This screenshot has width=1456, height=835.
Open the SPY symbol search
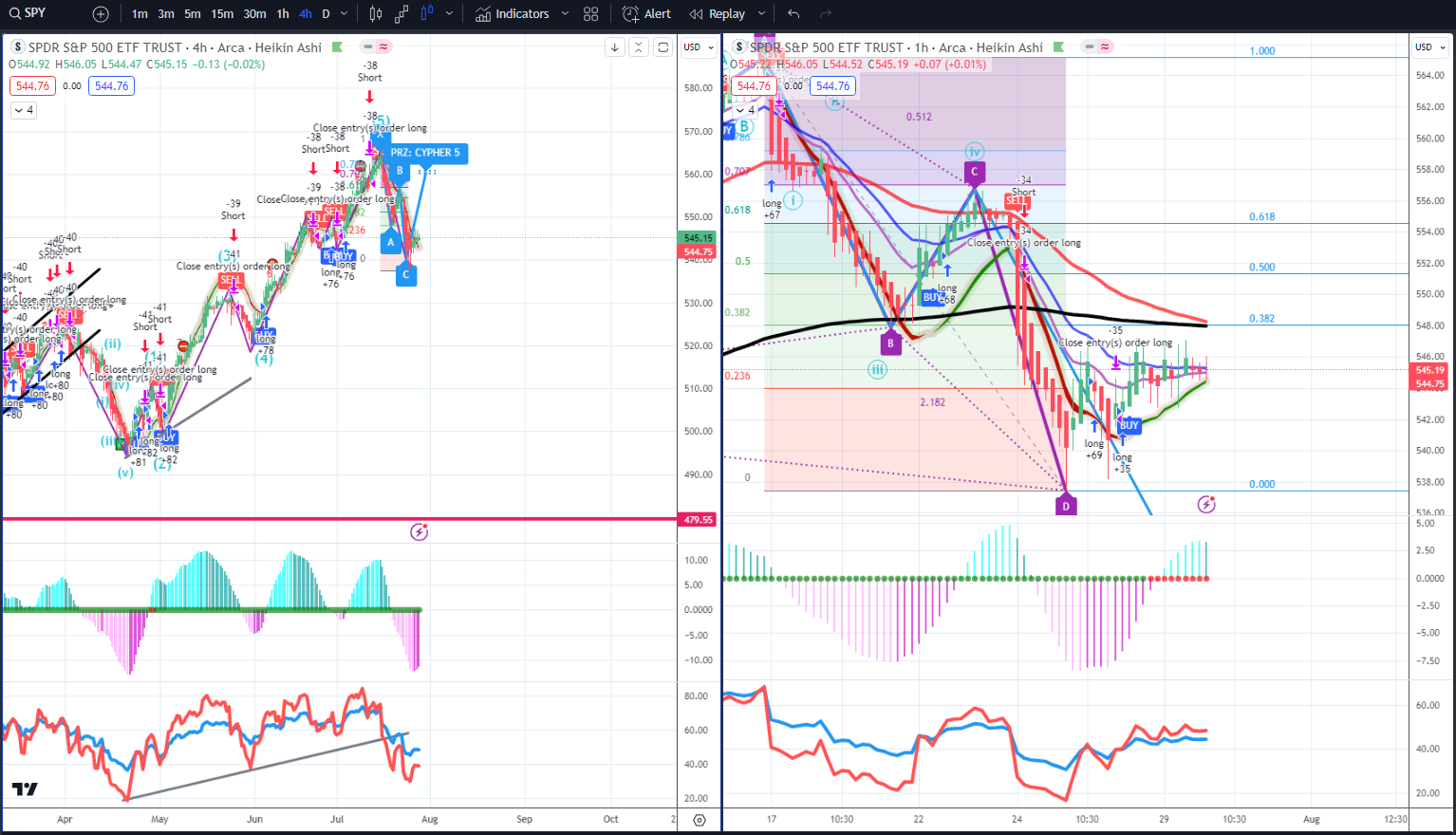tap(27, 13)
